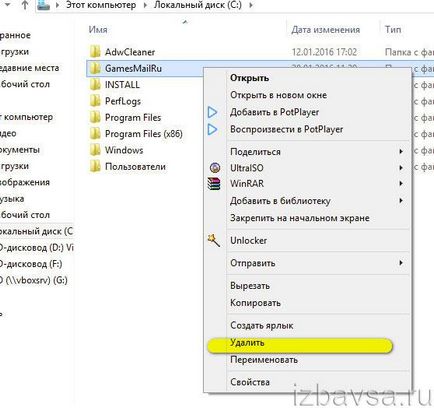
Task: Select Копировать in the context menu
Action: (255, 303)
